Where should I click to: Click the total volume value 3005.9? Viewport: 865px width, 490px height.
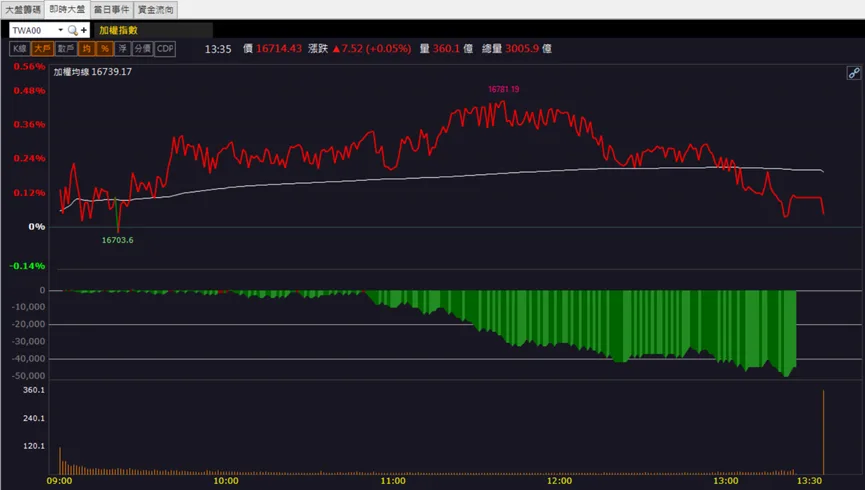tap(522, 49)
